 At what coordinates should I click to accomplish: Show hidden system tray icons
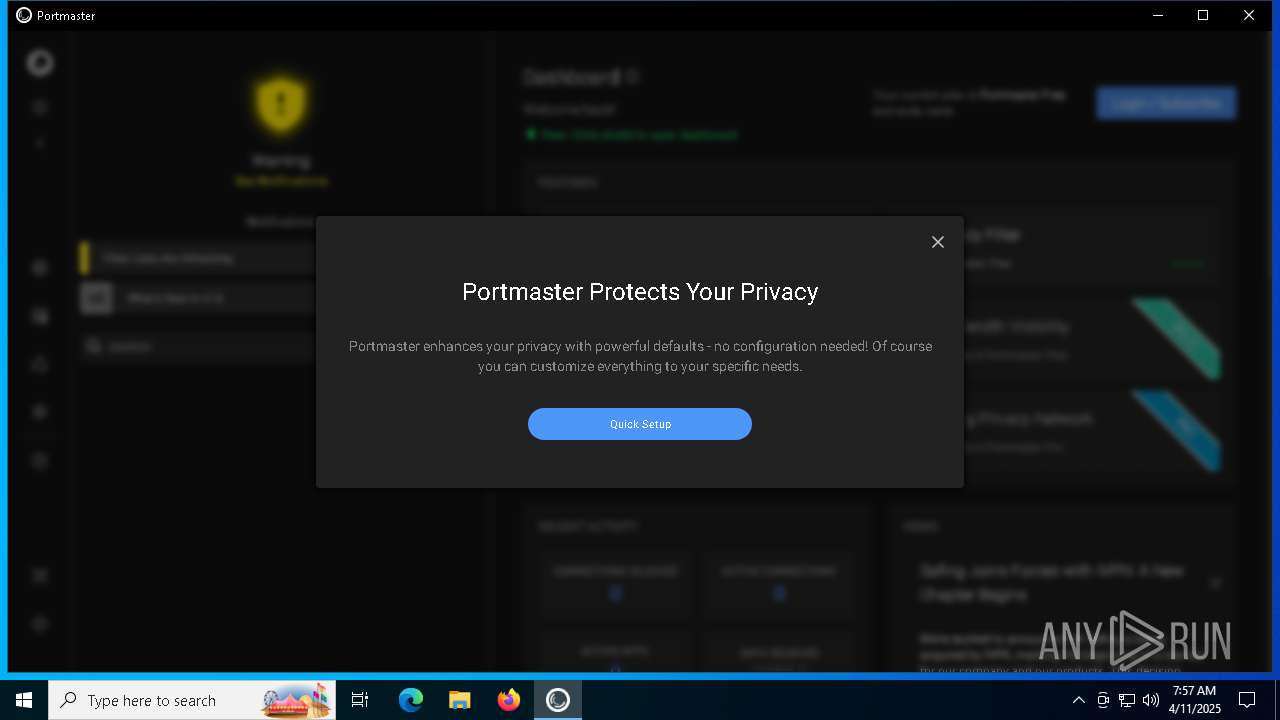pyautogui.click(x=1078, y=700)
